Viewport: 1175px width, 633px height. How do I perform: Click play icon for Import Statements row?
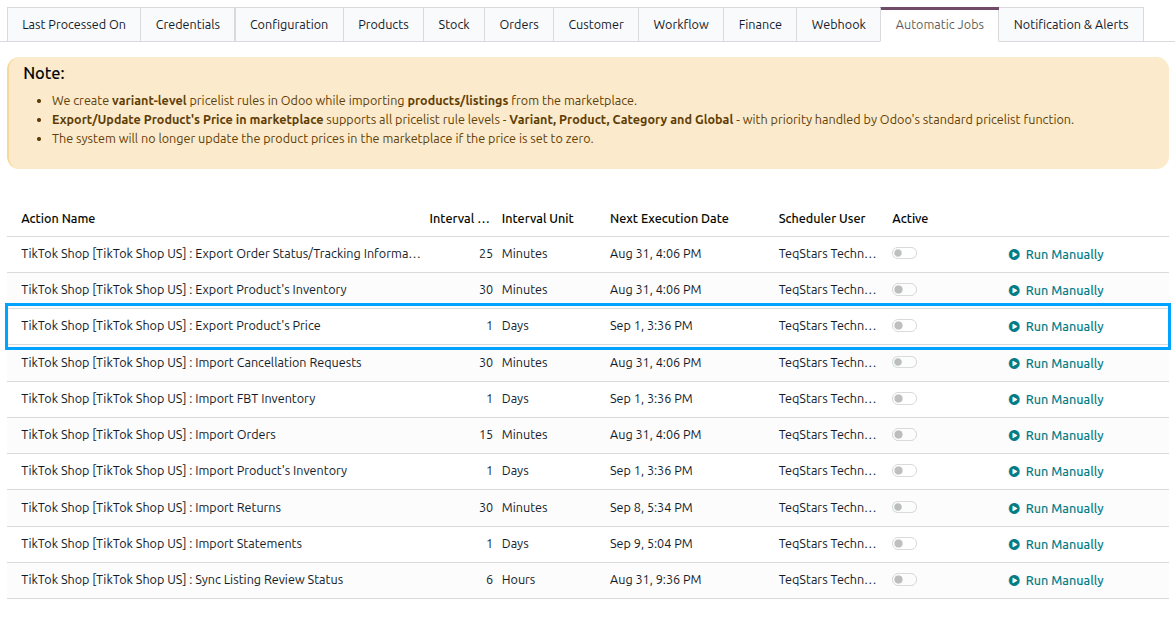click(x=1014, y=544)
